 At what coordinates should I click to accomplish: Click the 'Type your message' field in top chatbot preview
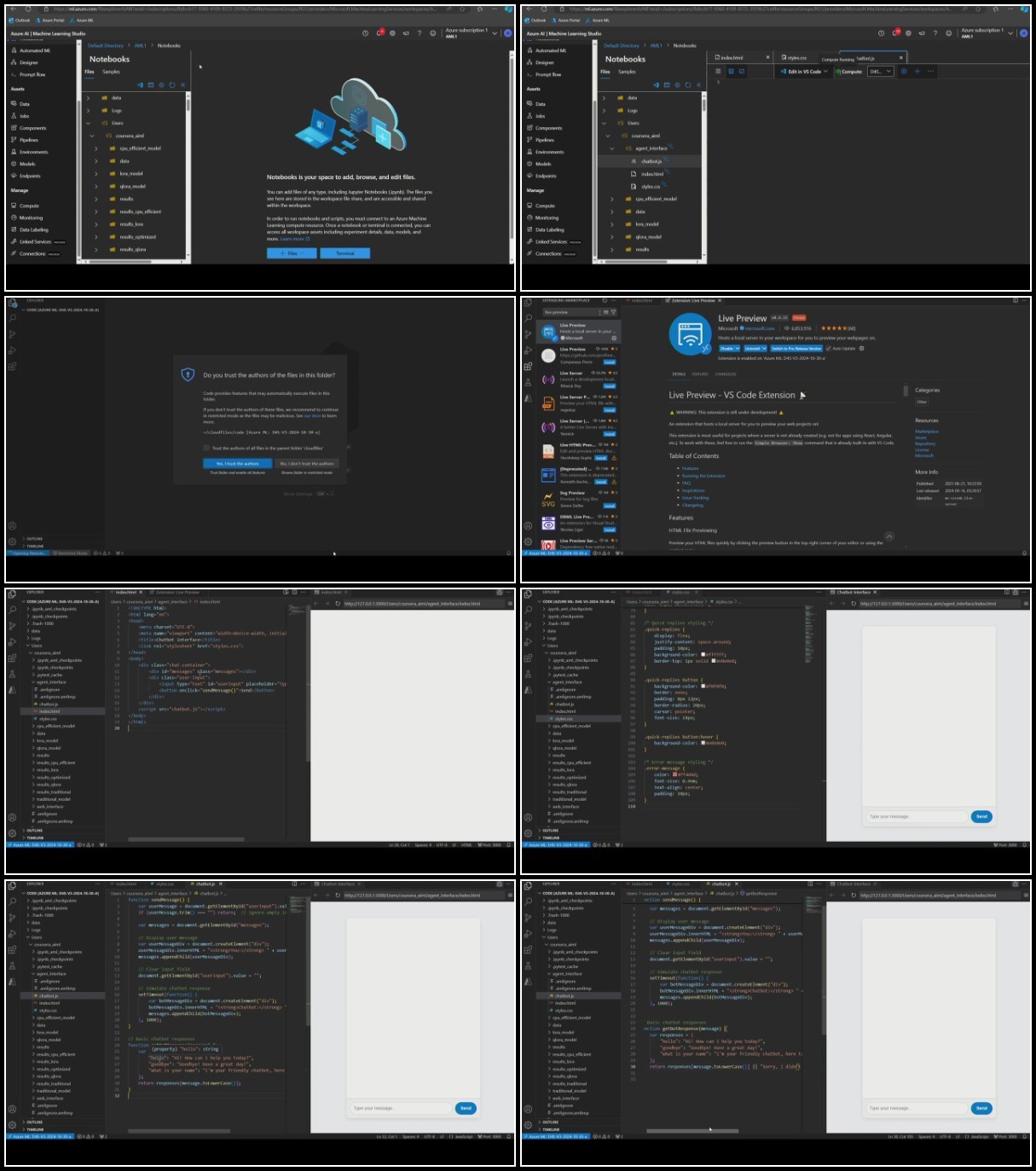pyautogui.click(x=916, y=816)
